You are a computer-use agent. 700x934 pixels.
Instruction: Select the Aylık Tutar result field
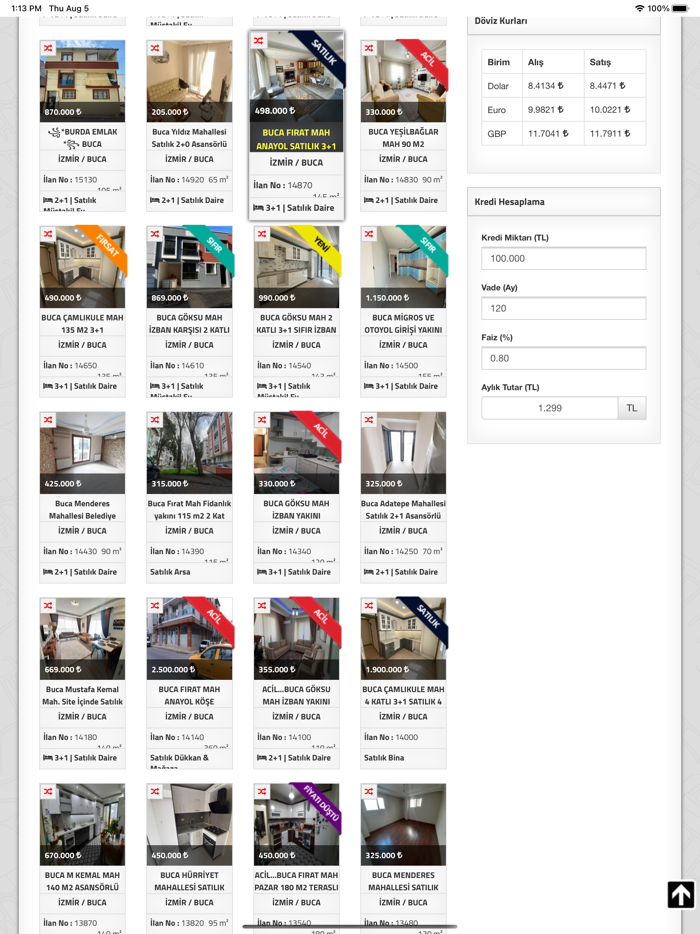[x=549, y=408]
